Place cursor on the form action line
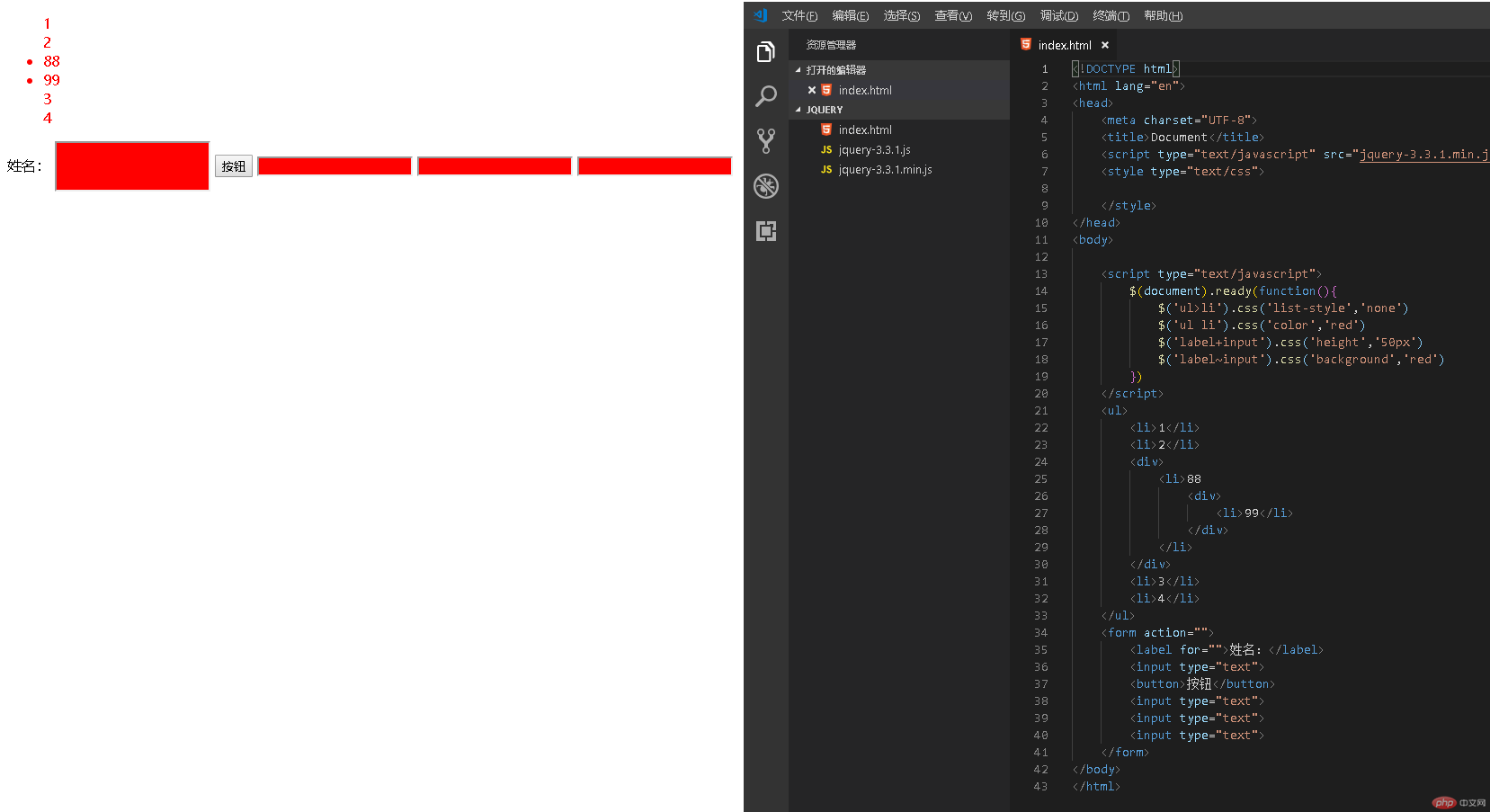This screenshot has height=812, width=1490. 1157,632
